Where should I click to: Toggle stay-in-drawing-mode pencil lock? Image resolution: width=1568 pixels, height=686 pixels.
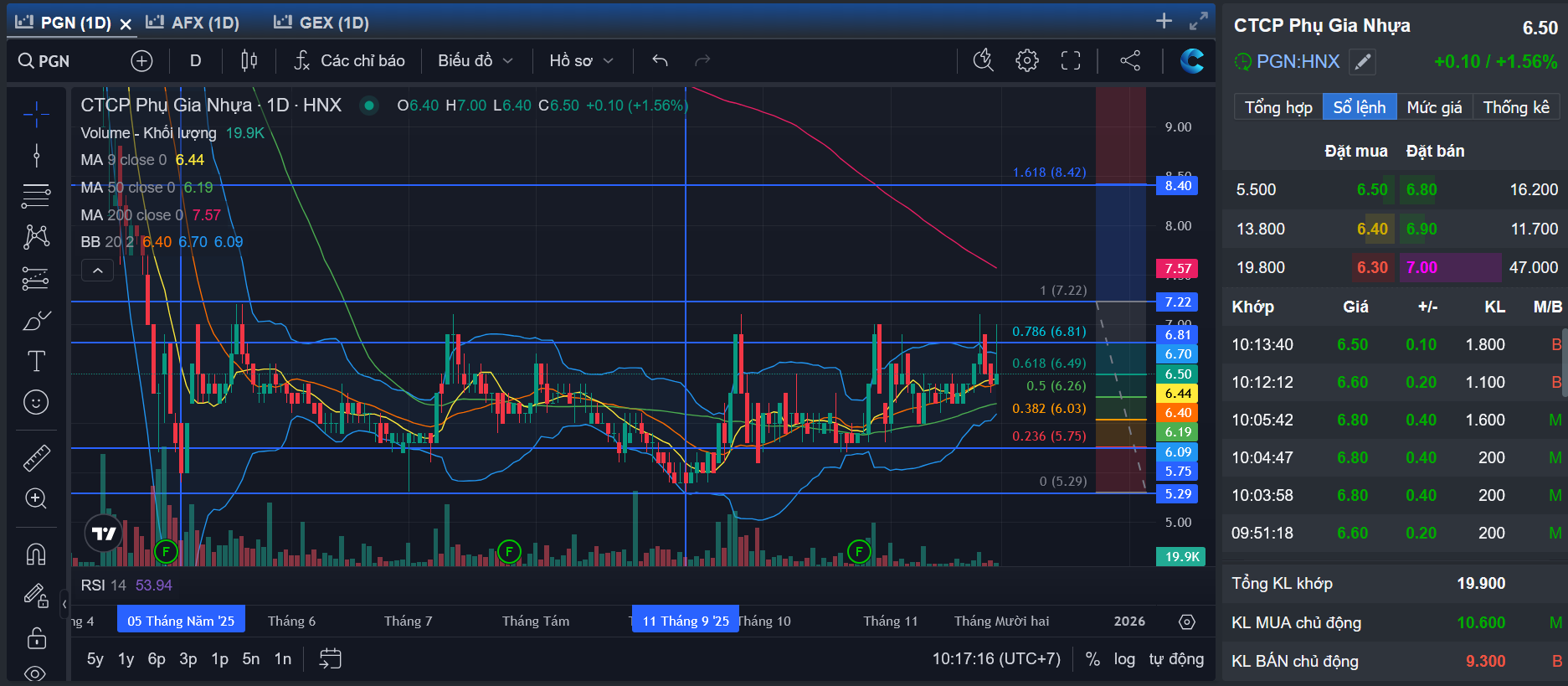(x=36, y=596)
